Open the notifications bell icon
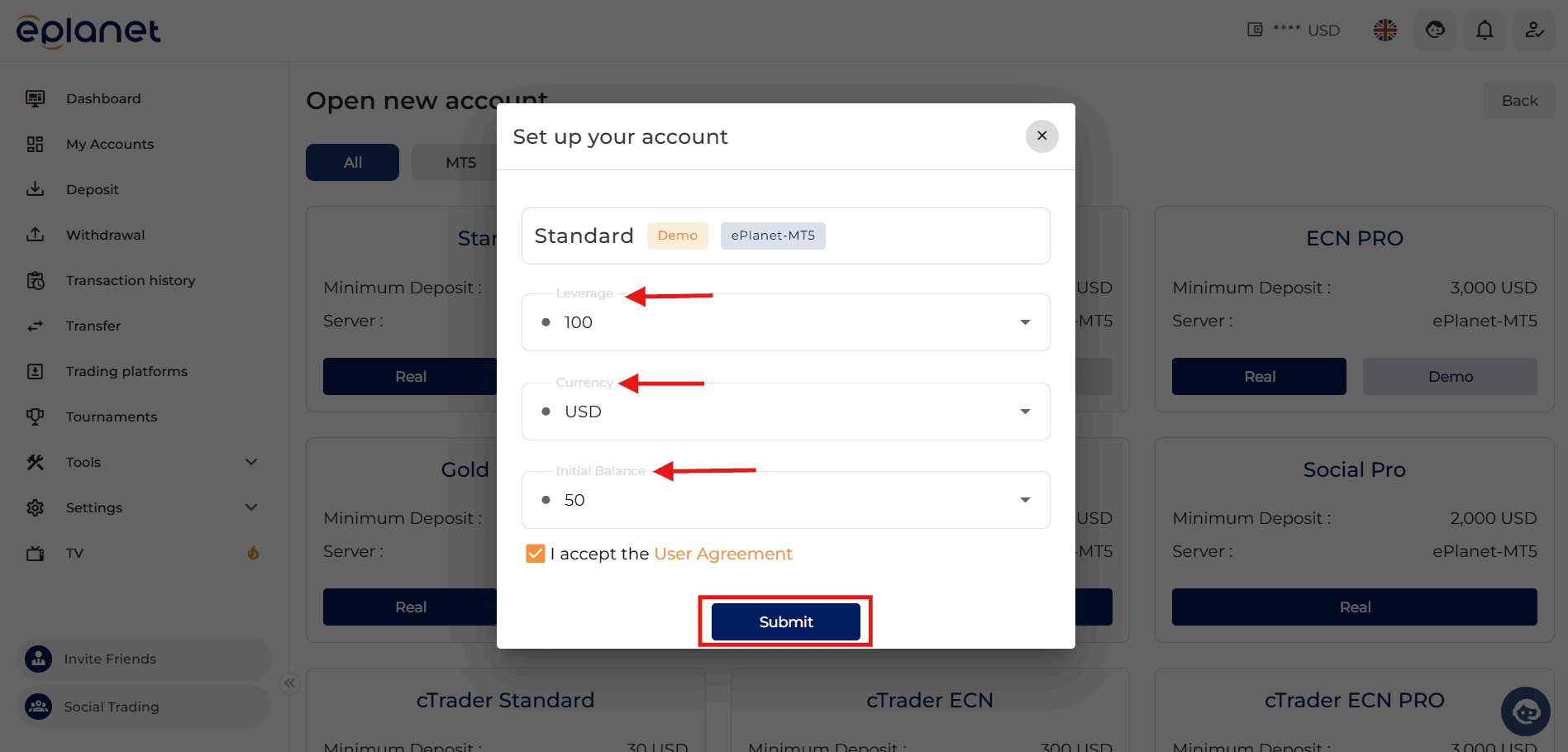1568x752 pixels. pos(1484,30)
